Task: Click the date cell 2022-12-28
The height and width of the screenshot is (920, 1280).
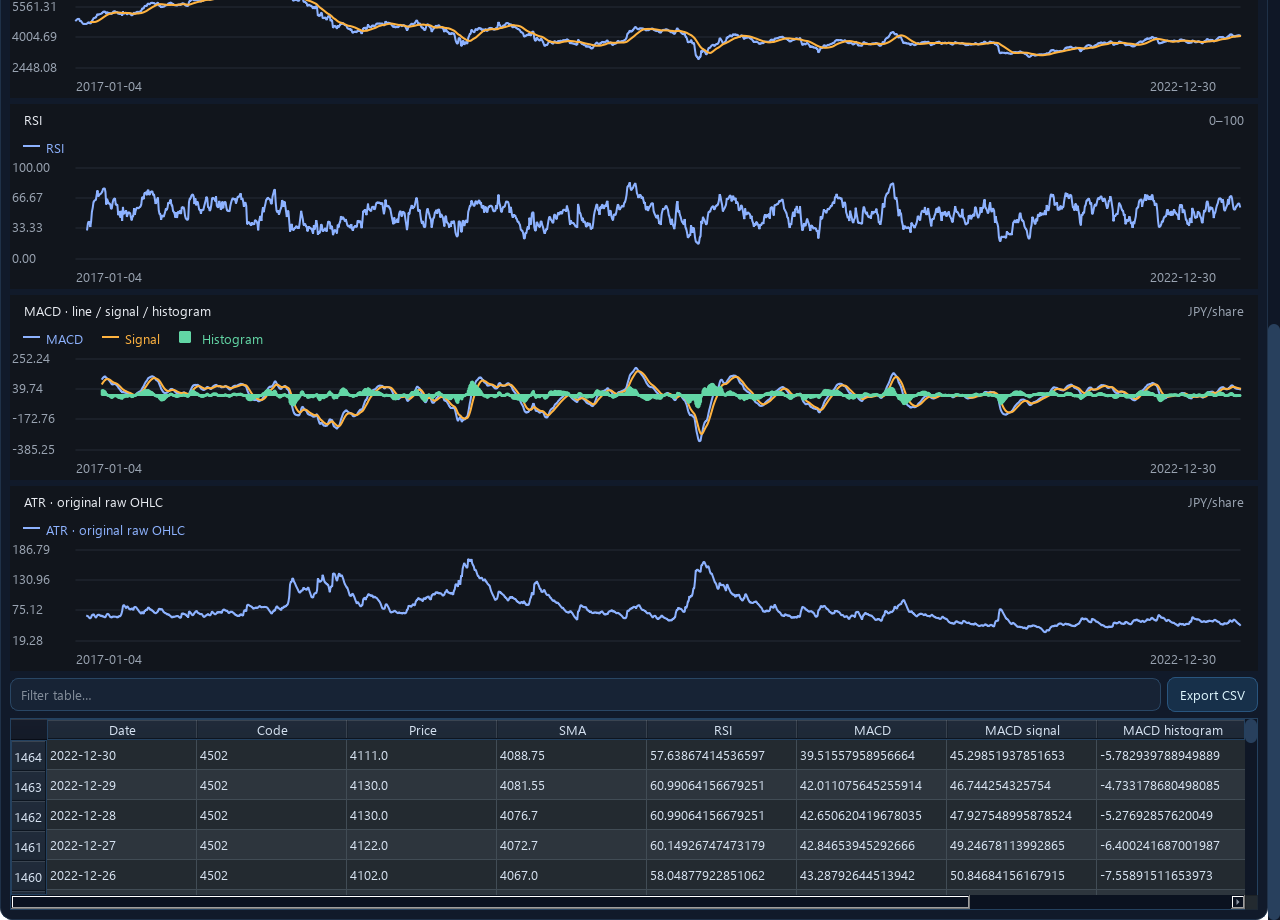Action: [x=122, y=815]
